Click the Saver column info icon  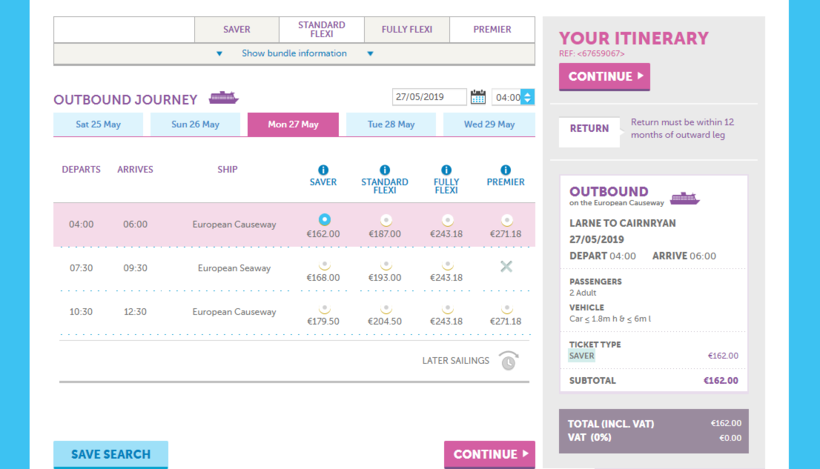click(323, 170)
